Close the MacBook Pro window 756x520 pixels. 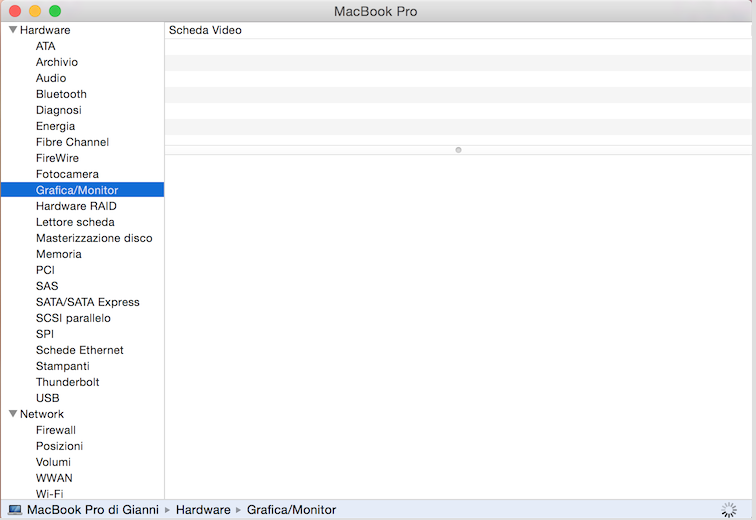point(15,11)
